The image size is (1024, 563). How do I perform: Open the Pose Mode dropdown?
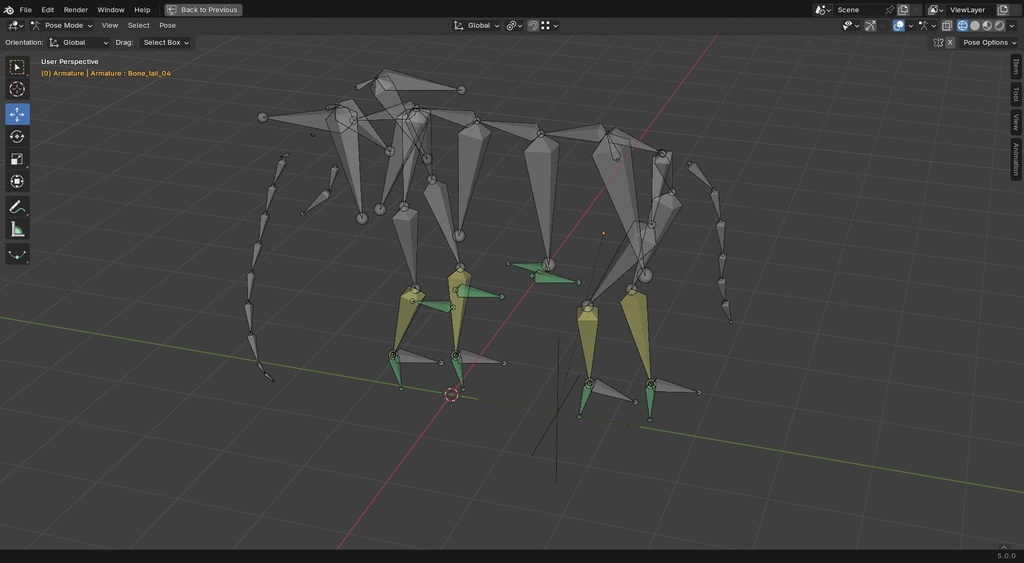(62, 25)
